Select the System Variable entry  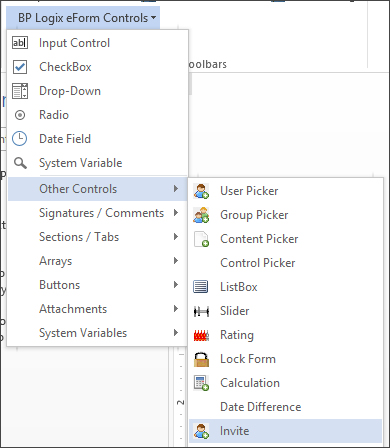97,163
